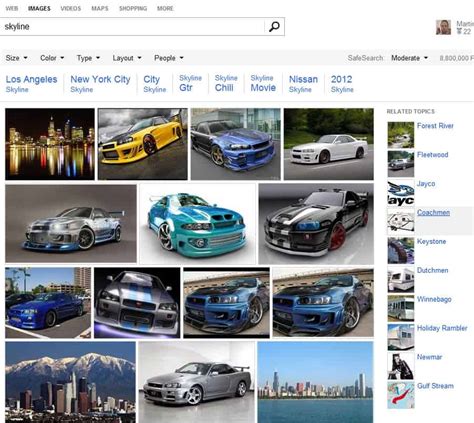Click the rewards trophy icon
Image resolution: width=474 pixels, height=423 pixels.
click(459, 31)
